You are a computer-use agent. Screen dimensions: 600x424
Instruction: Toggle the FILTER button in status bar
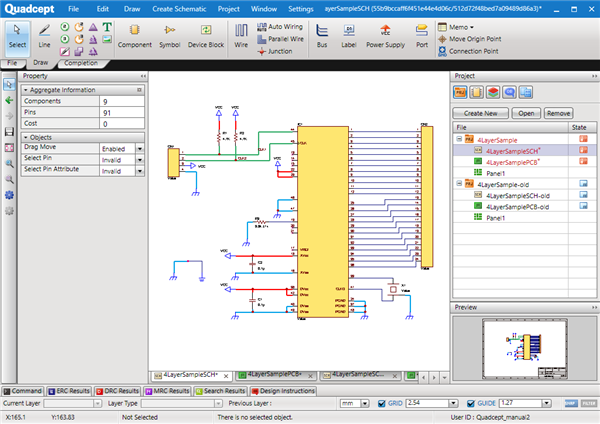tap(589, 403)
